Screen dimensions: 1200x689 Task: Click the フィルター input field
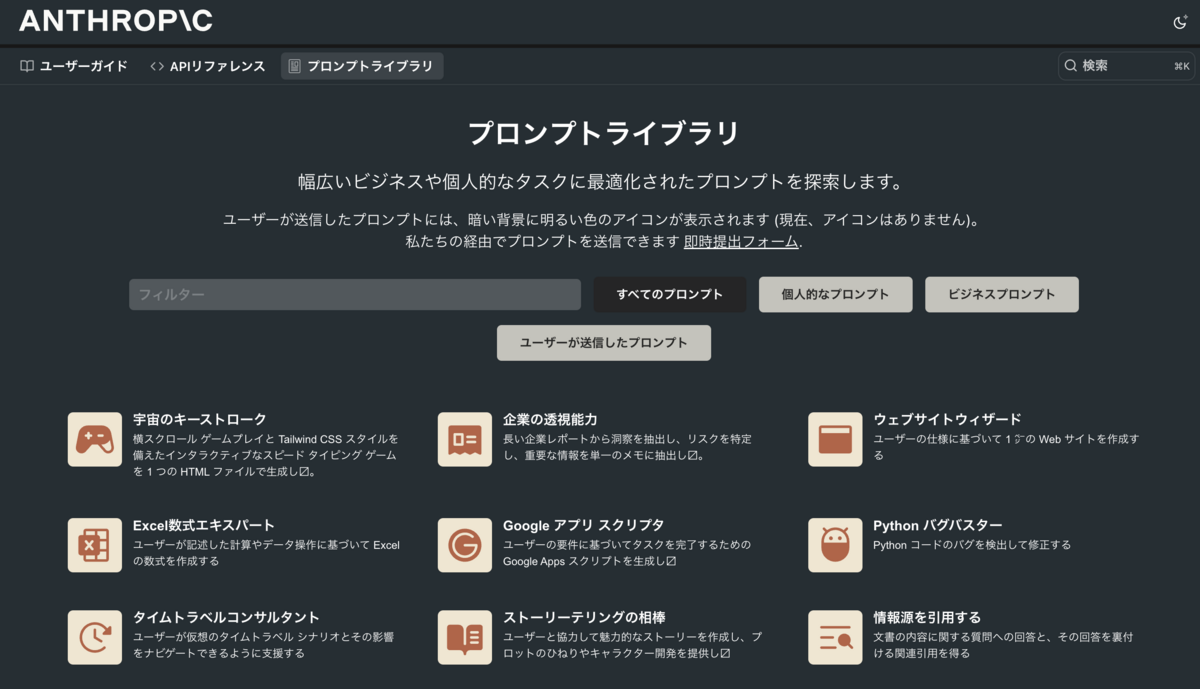pyautogui.click(x=355, y=294)
